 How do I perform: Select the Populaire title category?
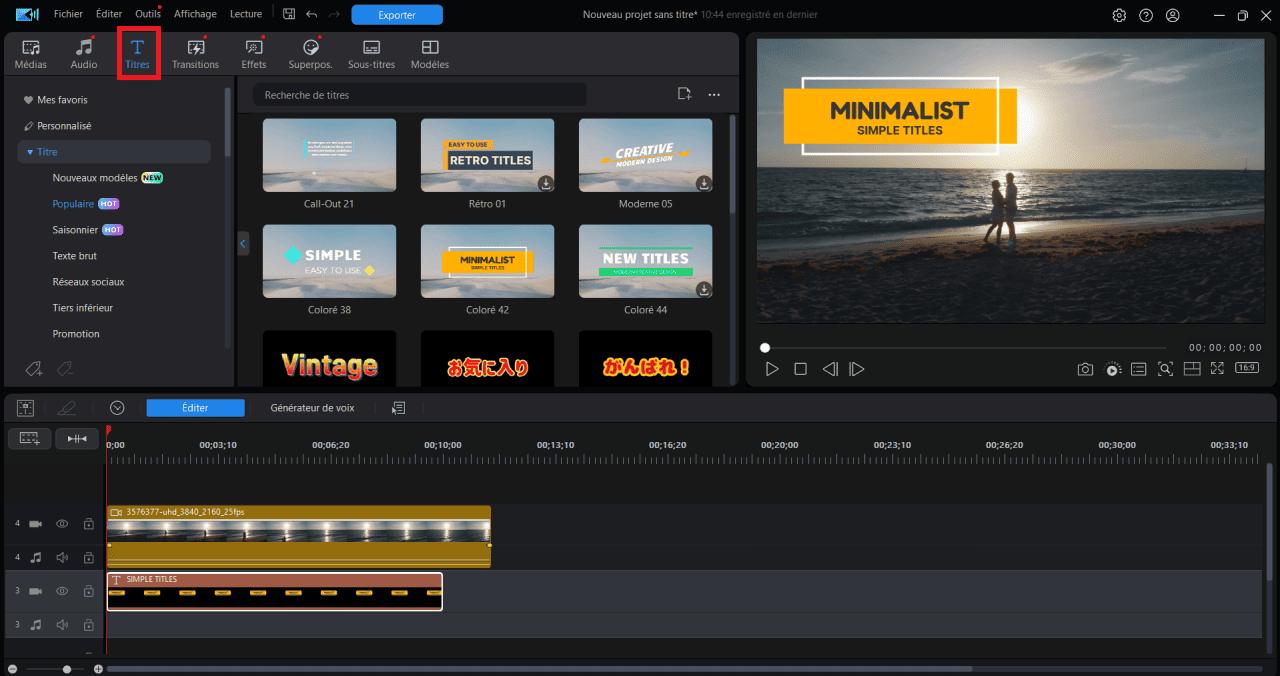click(x=73, y=204)
